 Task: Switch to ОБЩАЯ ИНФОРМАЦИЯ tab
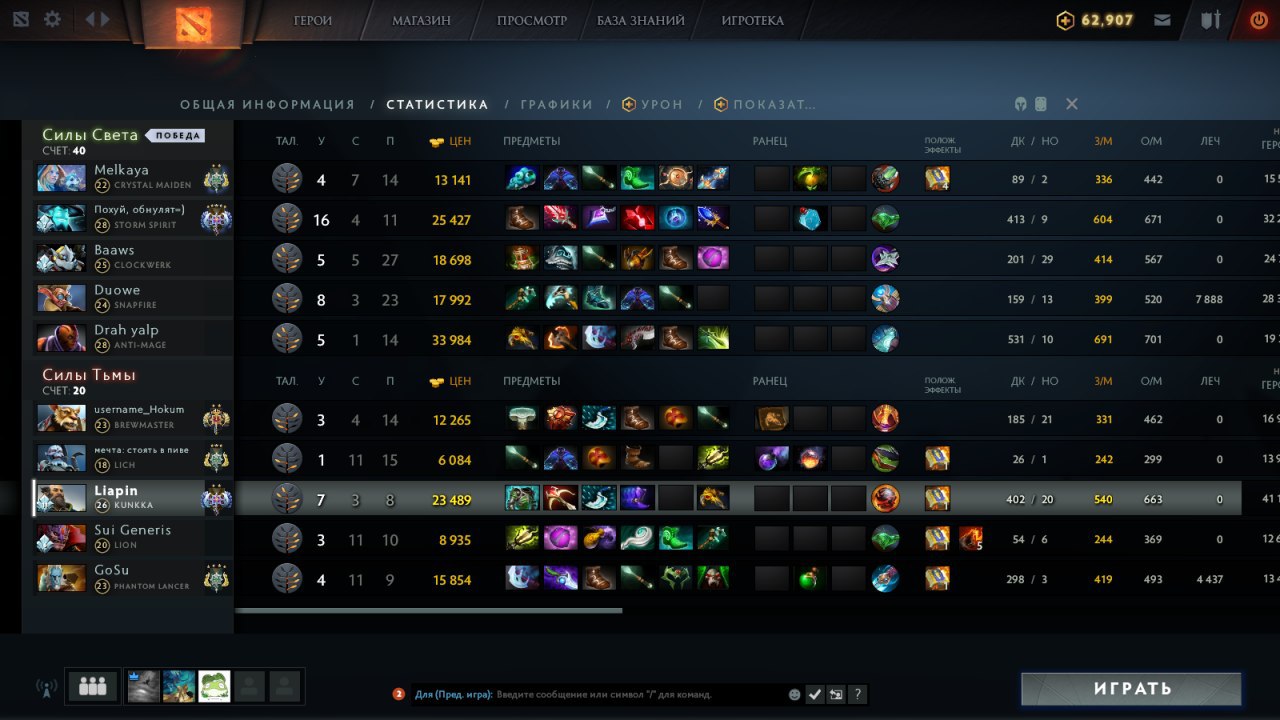point(267,104)
